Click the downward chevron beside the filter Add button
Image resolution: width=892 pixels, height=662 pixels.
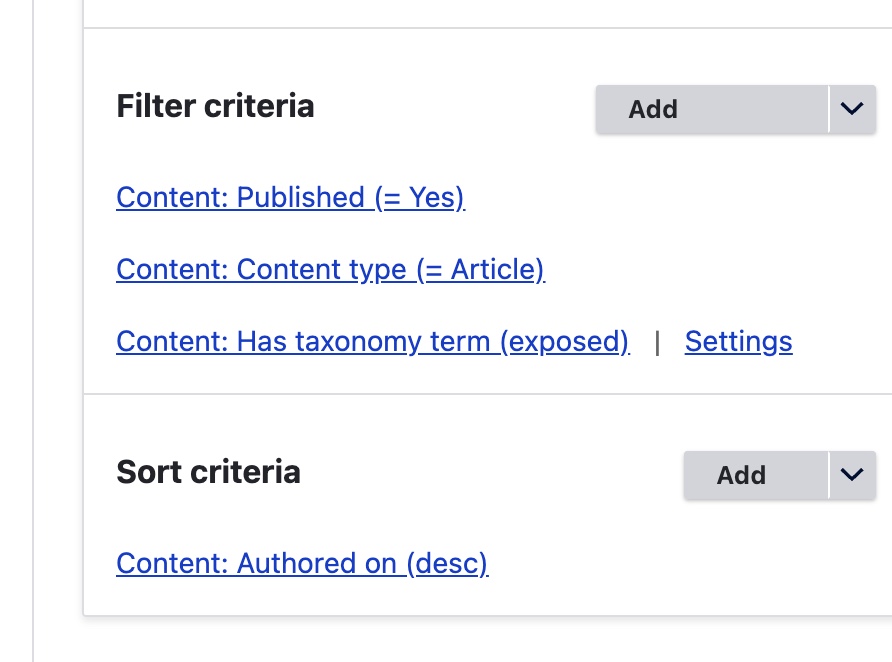[x=852, y=109]
